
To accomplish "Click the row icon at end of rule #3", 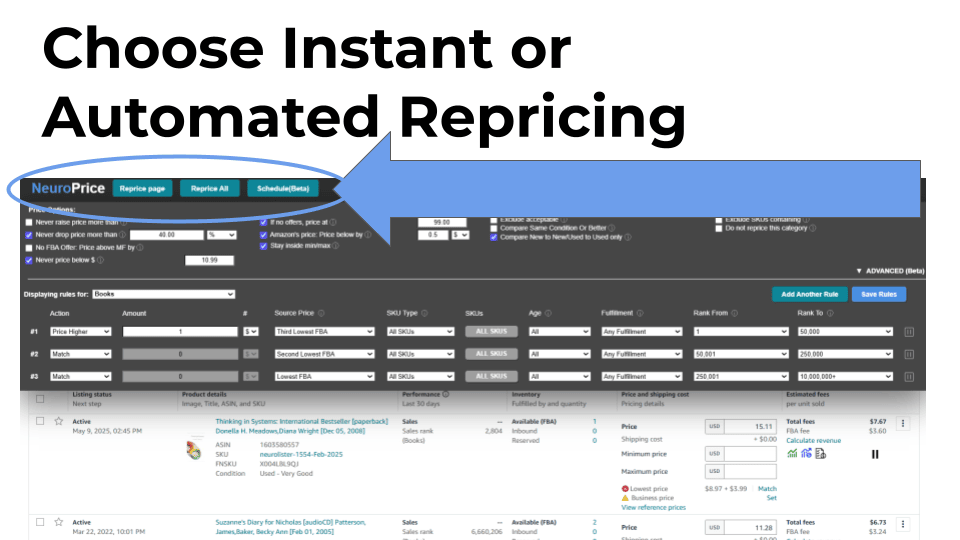I will (909, 377).
